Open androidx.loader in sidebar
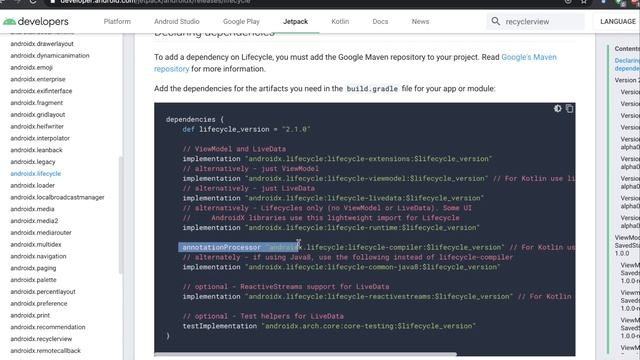Screen dimensions: 640x360 coord(33,186)
